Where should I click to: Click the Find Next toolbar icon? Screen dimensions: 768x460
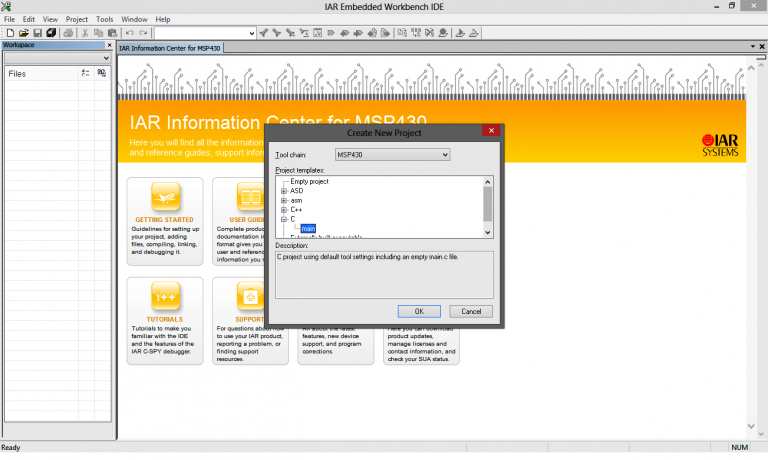[x=277, y=33]
